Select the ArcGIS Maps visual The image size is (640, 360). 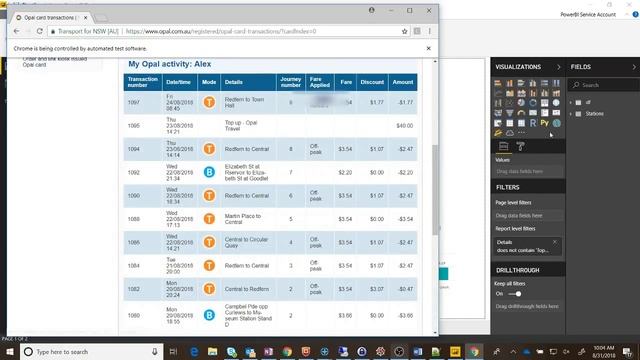[556, 123]
